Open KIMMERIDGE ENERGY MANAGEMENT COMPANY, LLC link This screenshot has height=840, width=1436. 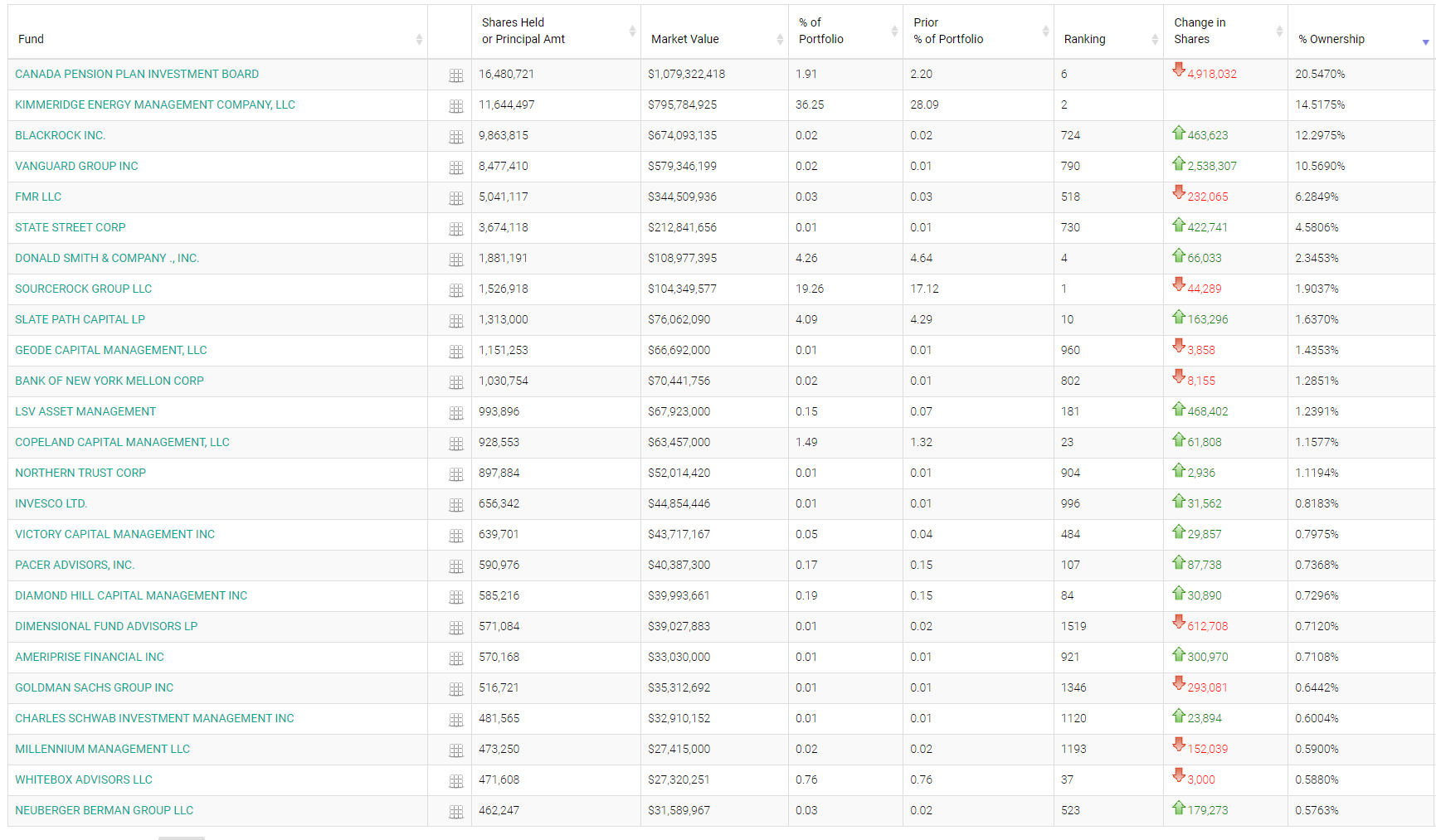point(155,104)
